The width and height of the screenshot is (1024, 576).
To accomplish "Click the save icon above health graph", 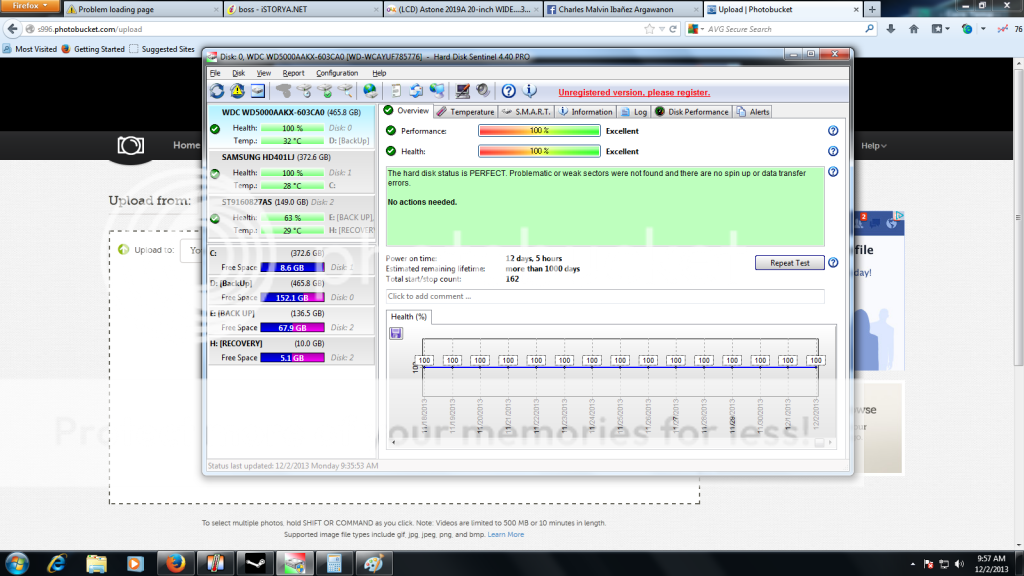I will click(x=396, y=333).
